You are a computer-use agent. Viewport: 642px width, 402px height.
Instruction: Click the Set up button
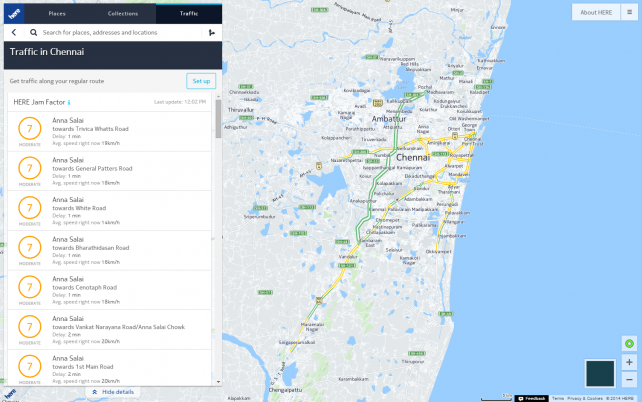click(201, 81)
